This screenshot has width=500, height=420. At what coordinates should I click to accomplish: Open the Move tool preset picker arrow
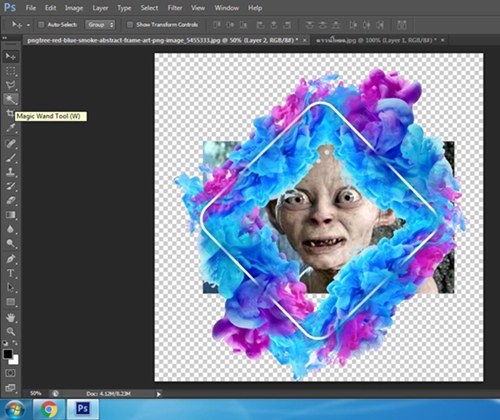[28, 25]
